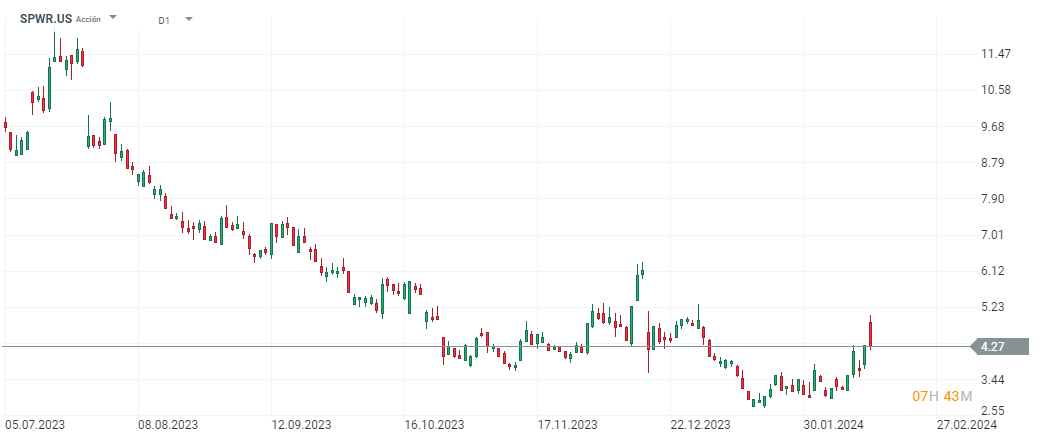Click the D1 timeframe label
1041x441 pixels.
[x=164, y=20]
